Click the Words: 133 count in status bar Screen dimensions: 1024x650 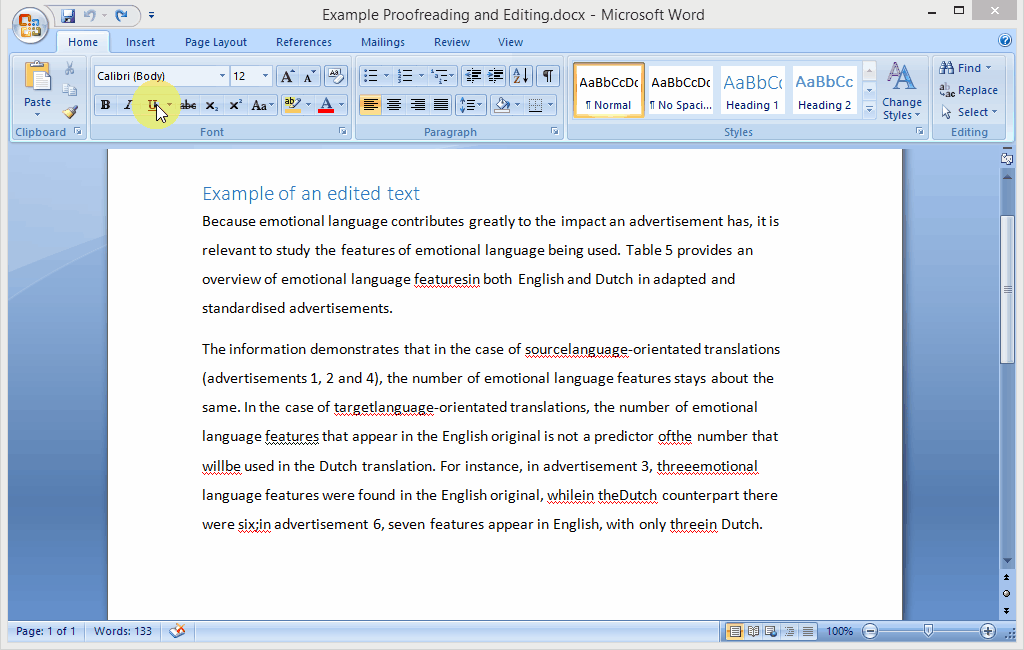coord(123,631)
